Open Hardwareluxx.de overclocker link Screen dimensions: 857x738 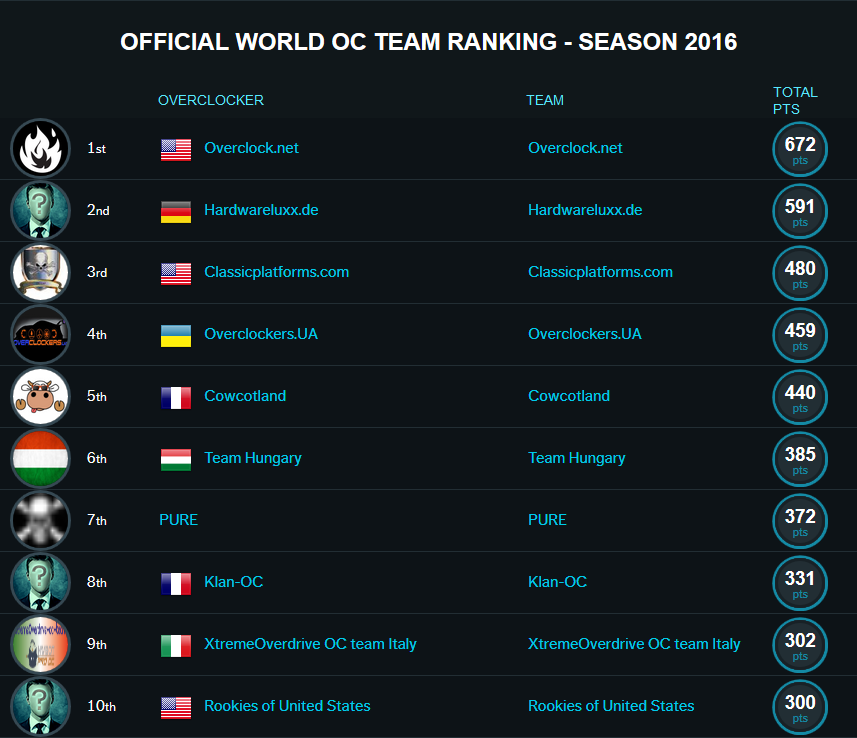click(261, 210)
